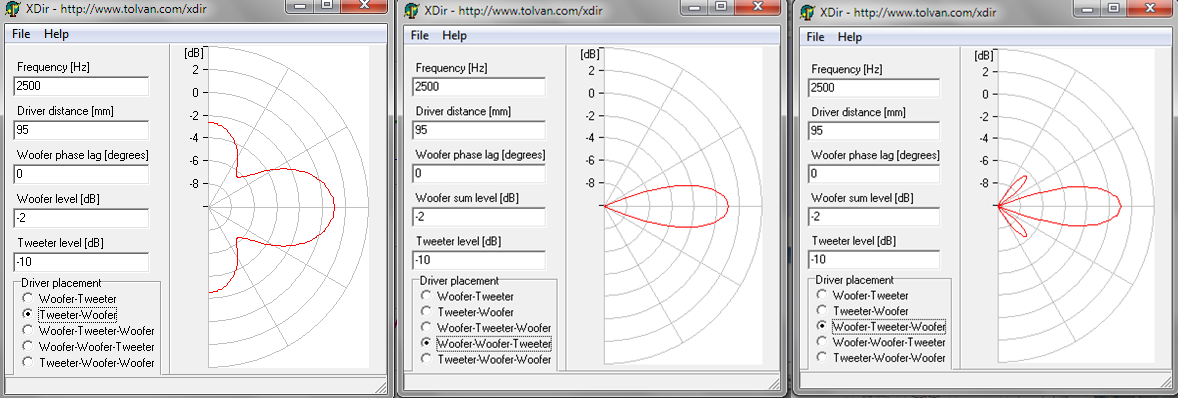Image resolution: width=1178 pixels, height=398 pixels.
Task: Open the File menu in the left XDir window
Action: pyautogui.click(x=21, y=34)
